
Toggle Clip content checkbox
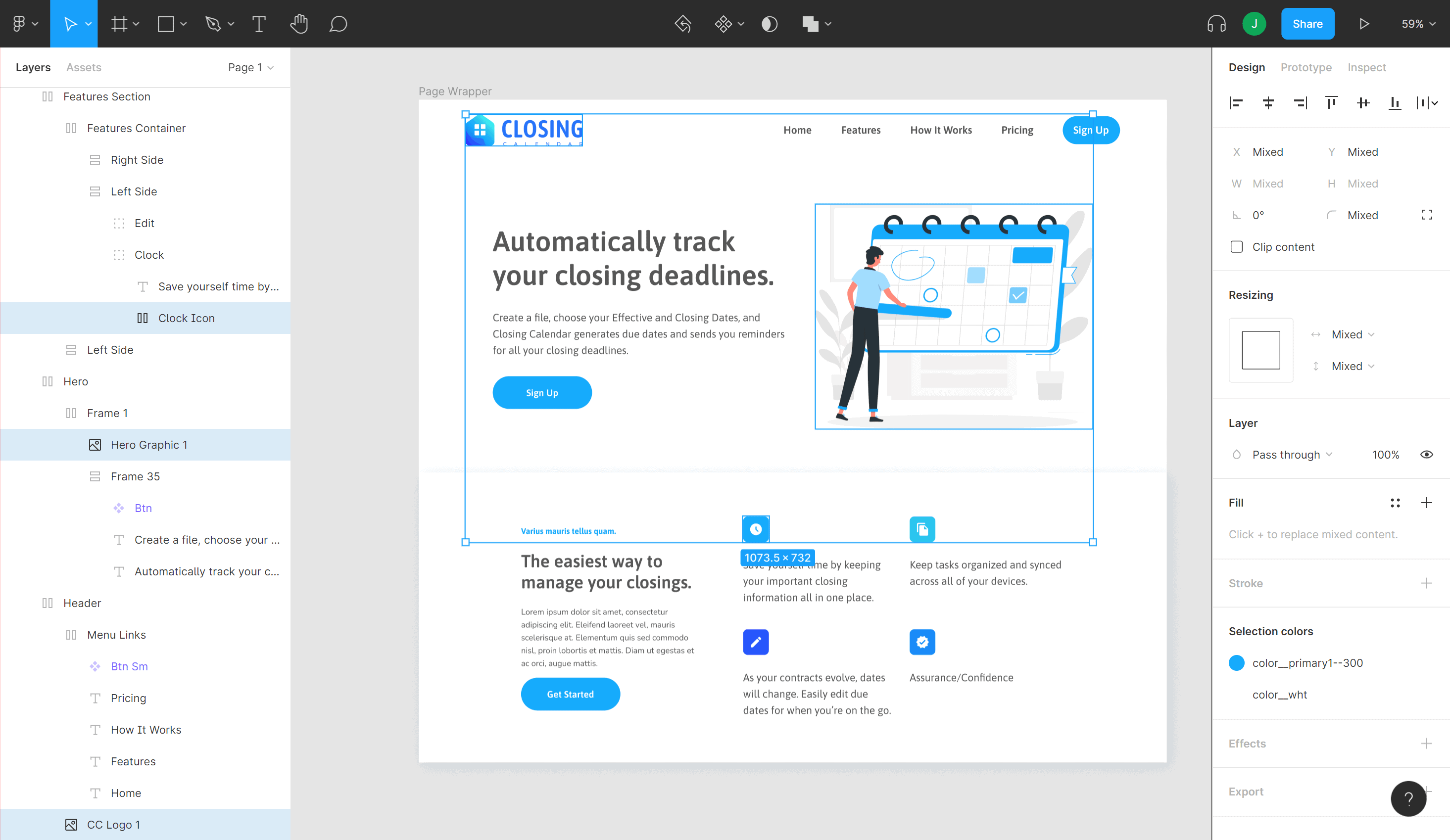coord(1237,247)
